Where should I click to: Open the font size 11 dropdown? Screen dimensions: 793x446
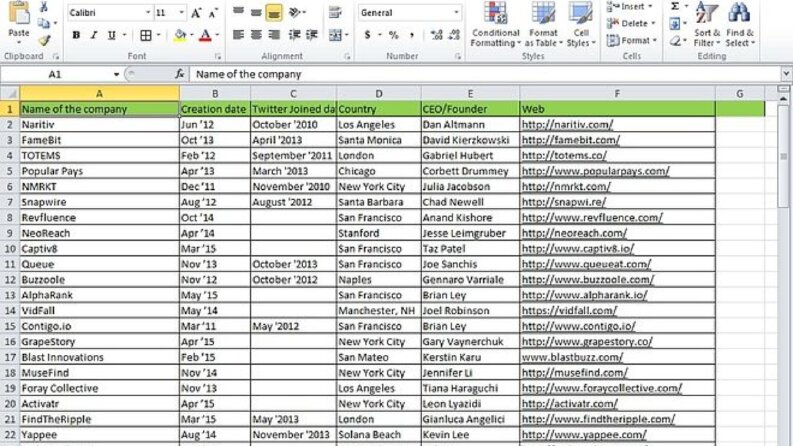pos(181,13)
